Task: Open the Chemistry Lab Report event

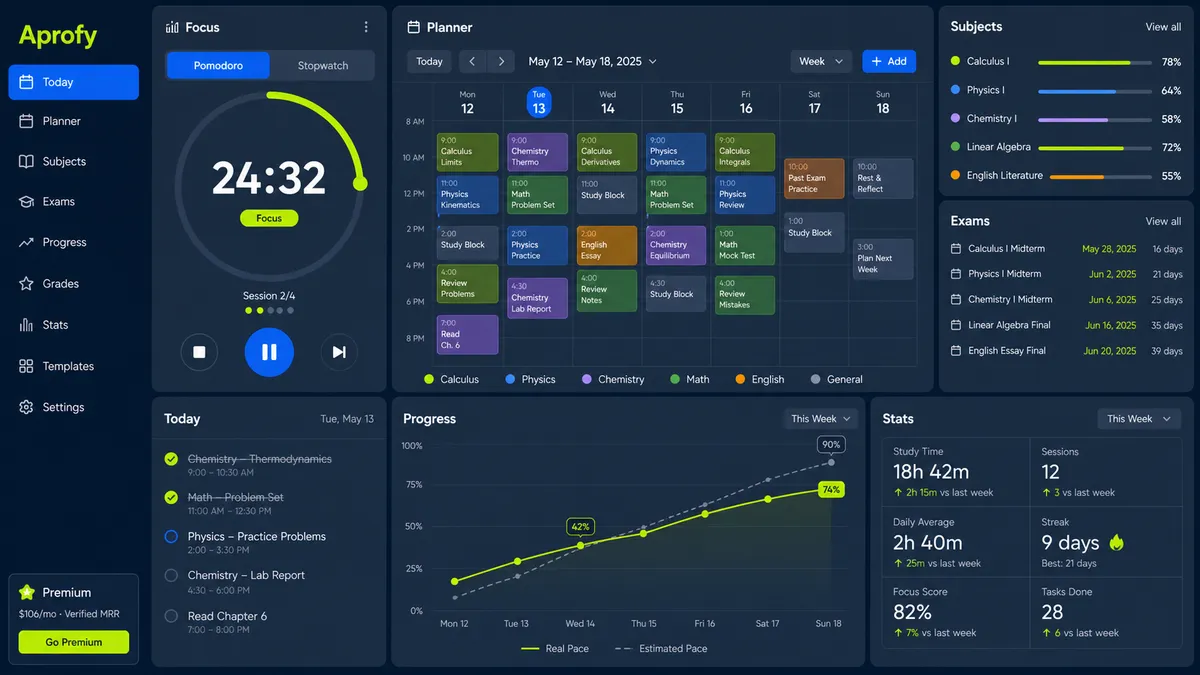Action: pos(537,298)
